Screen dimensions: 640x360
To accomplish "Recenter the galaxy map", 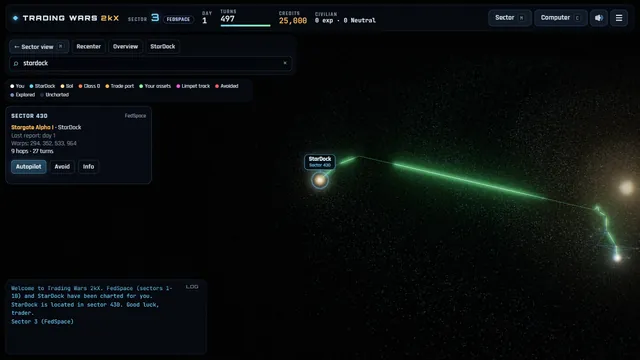I will pyautogui.click(x=89, y=47).
